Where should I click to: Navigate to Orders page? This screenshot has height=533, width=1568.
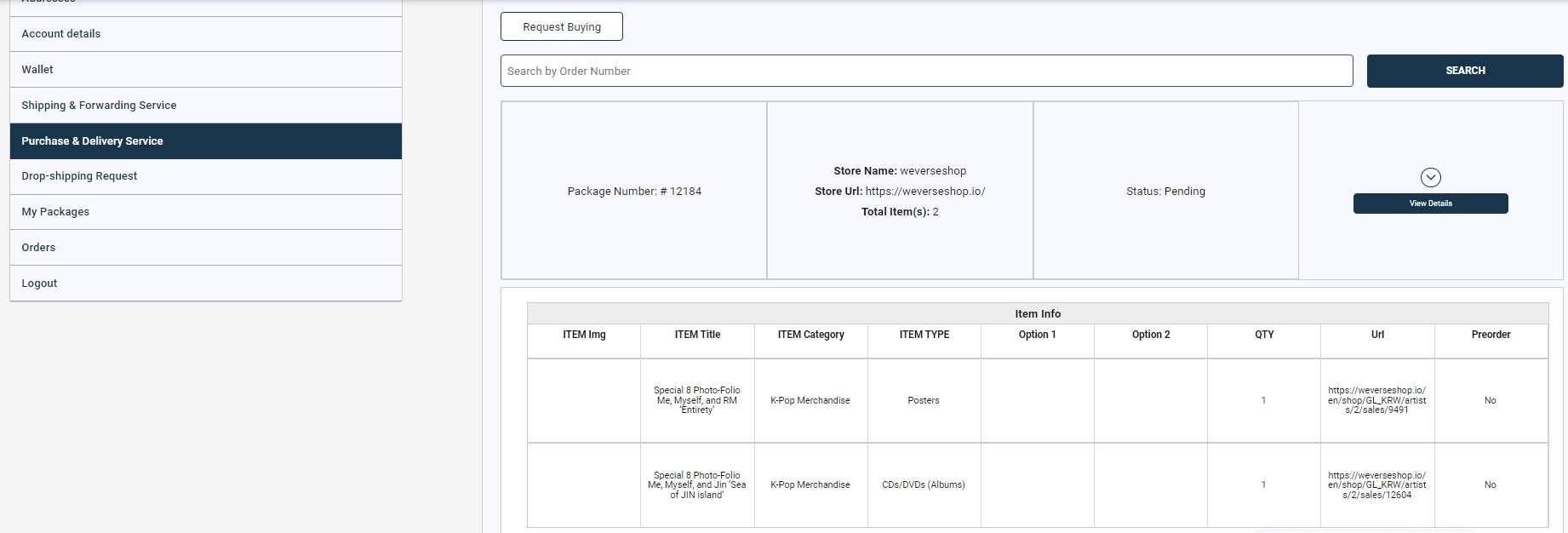[x=38, y=248]
